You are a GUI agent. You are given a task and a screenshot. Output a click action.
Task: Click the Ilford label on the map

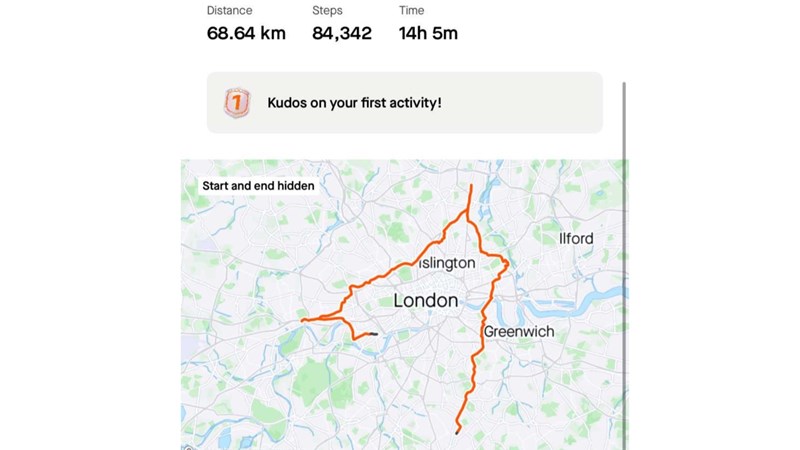[x=576, y=238]
